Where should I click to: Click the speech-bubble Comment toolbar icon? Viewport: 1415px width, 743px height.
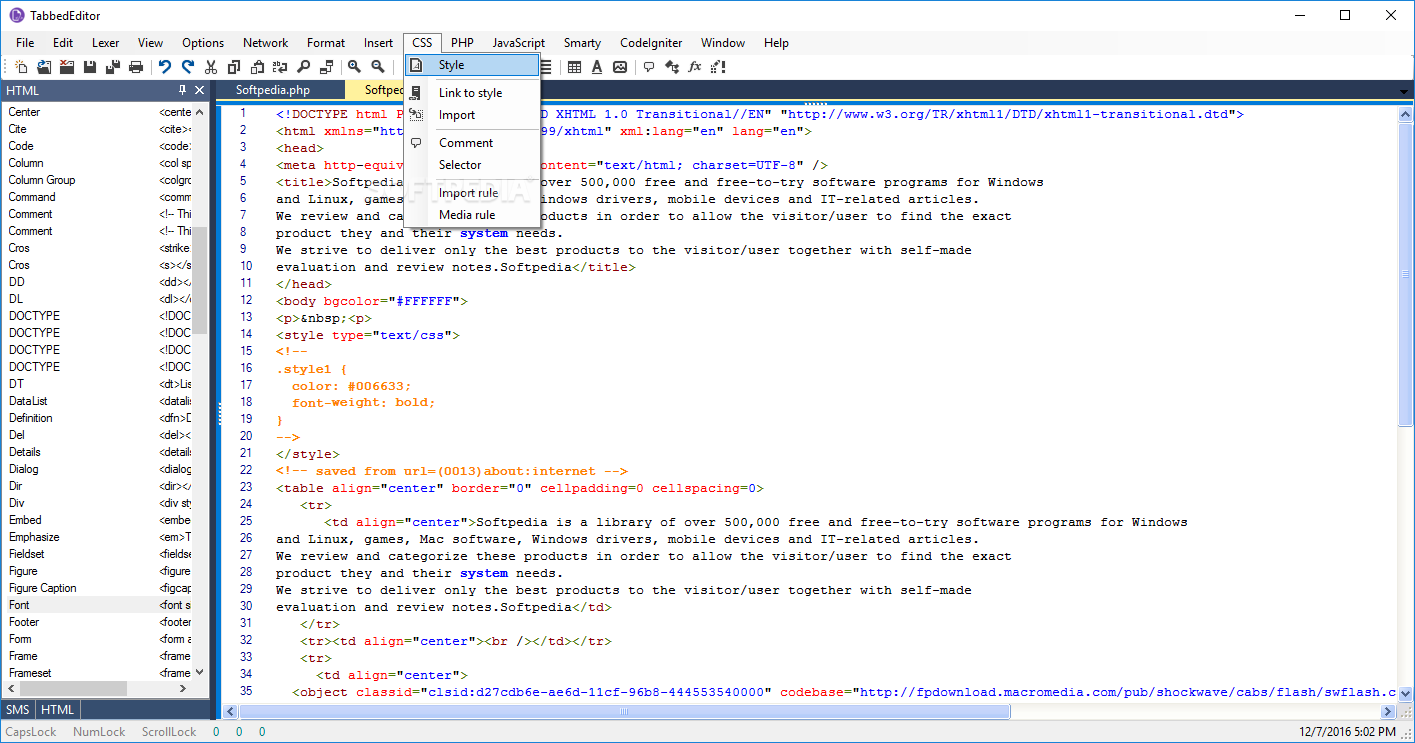click(649, 67)
